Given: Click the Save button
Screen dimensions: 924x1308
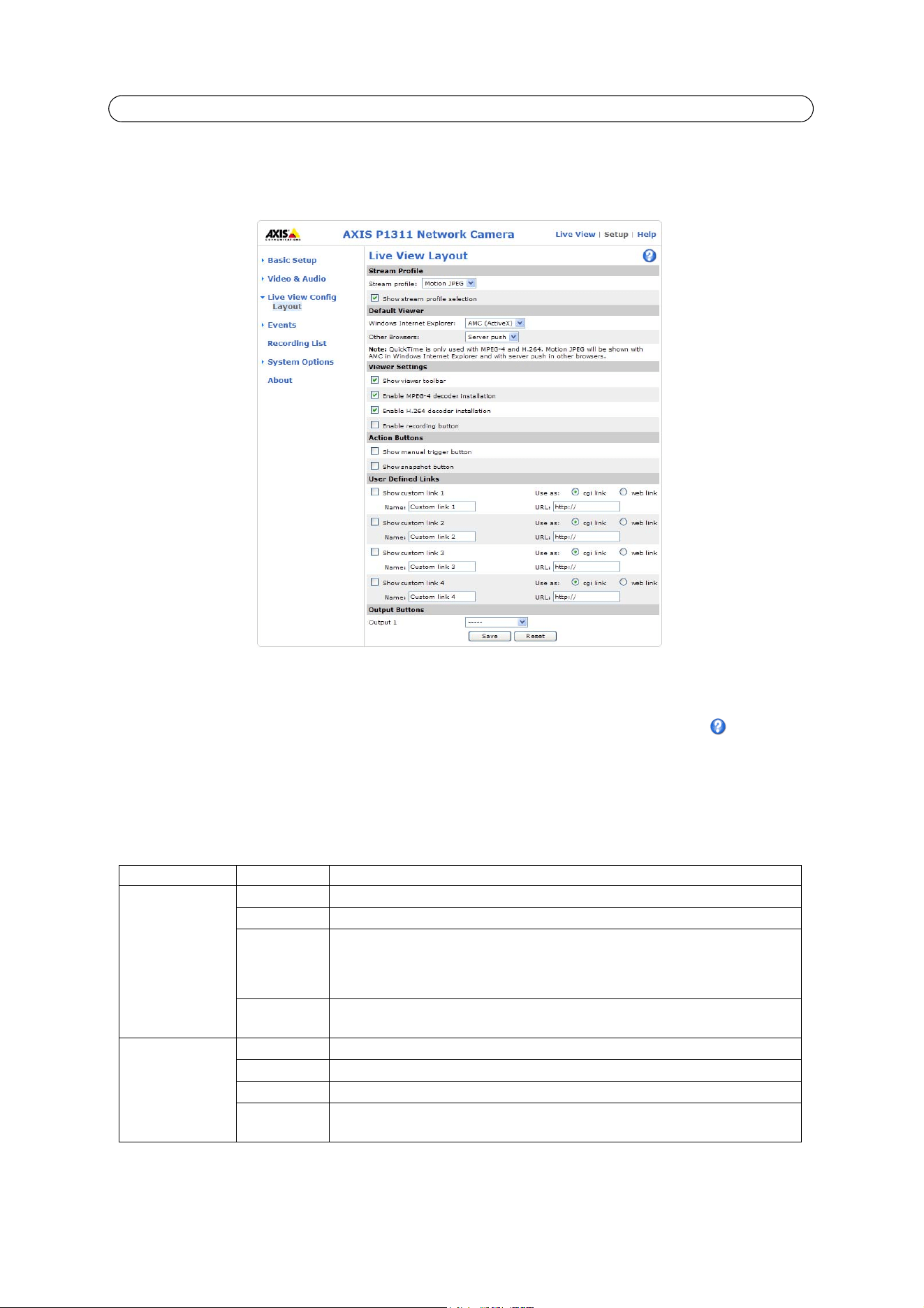Looking at the screenshot, I should pyautogui.click(x=490, y=636).
